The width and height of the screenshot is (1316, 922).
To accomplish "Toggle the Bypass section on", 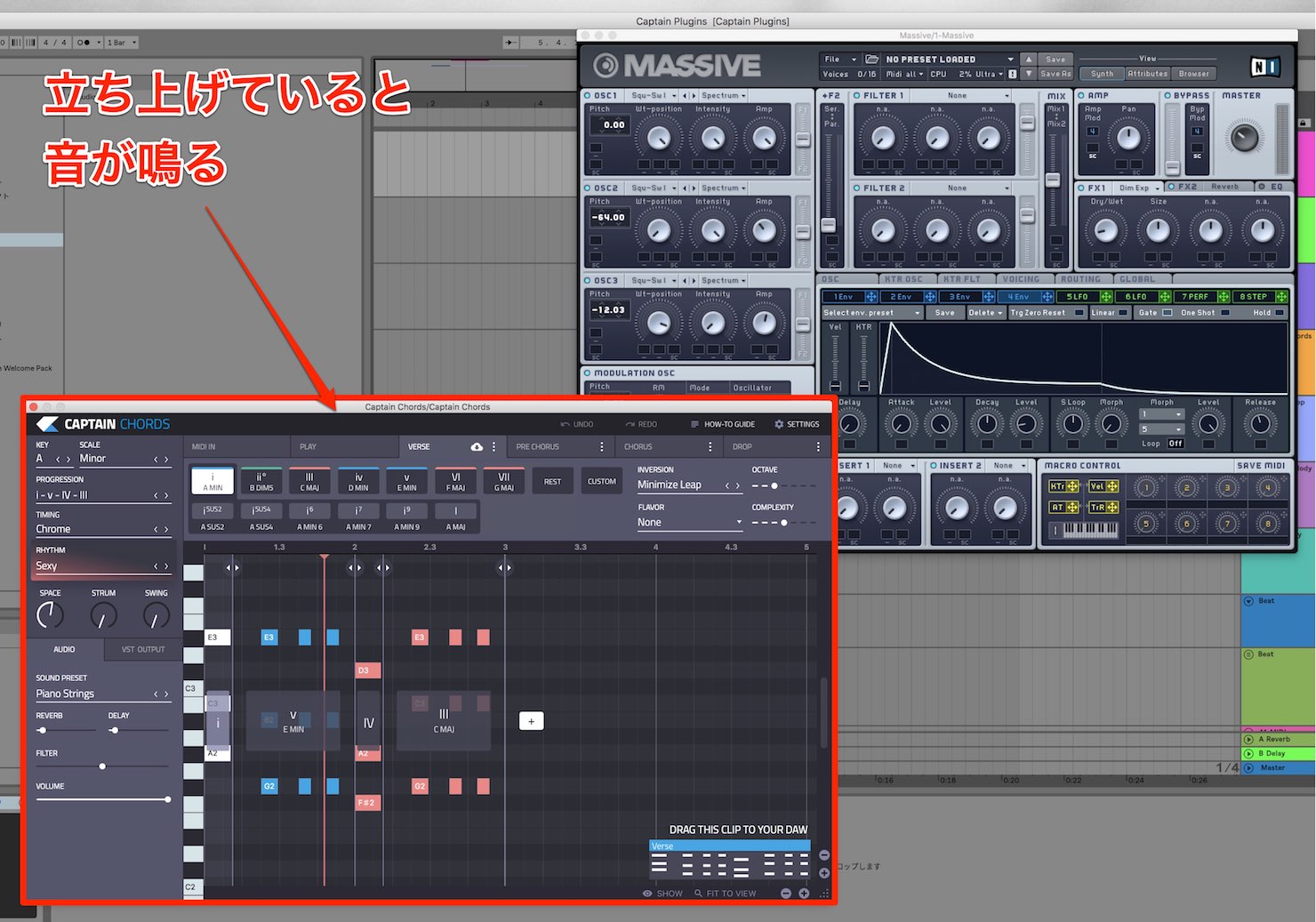I will (x=1169, y=95).
